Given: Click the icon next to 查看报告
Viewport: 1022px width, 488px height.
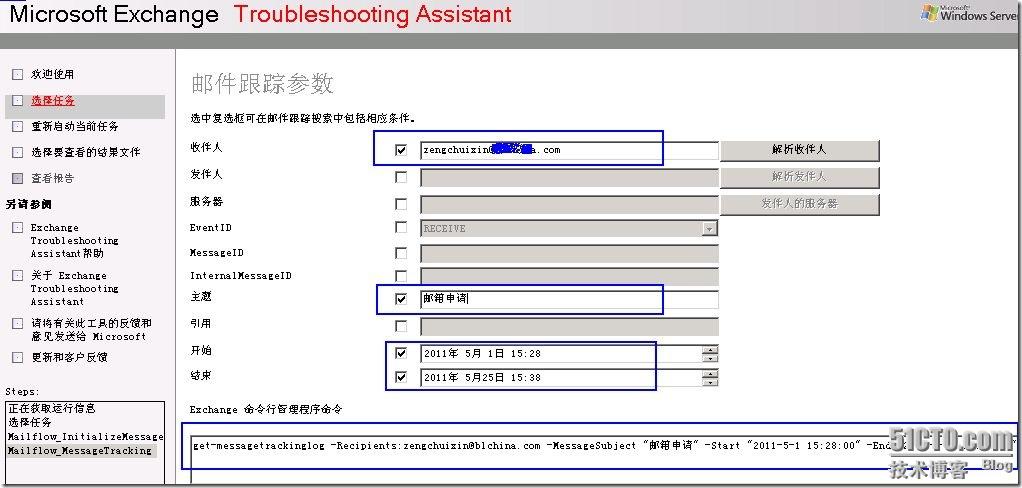Looking at the screenshot, I should point(17,179).
